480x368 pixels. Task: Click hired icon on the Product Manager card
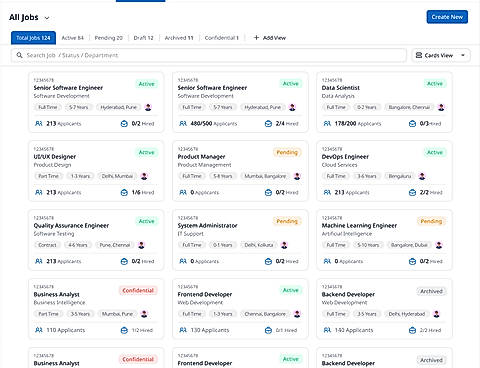click(x=268, y=192)
